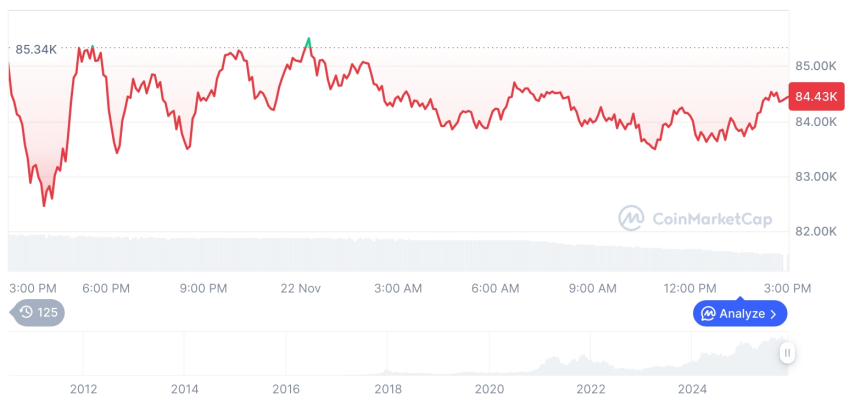
Task: Open the blue Analyze button
Action: [740, 314]
